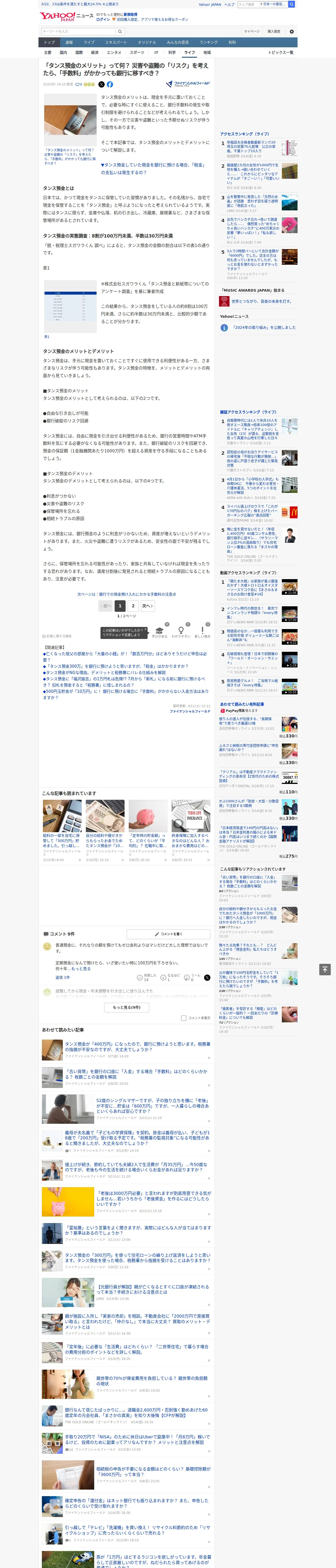Viewport: 336px width, 1568px height.
Task: Open 「定年後」に必要な「生活費」 article
Action: [137, 1350]
